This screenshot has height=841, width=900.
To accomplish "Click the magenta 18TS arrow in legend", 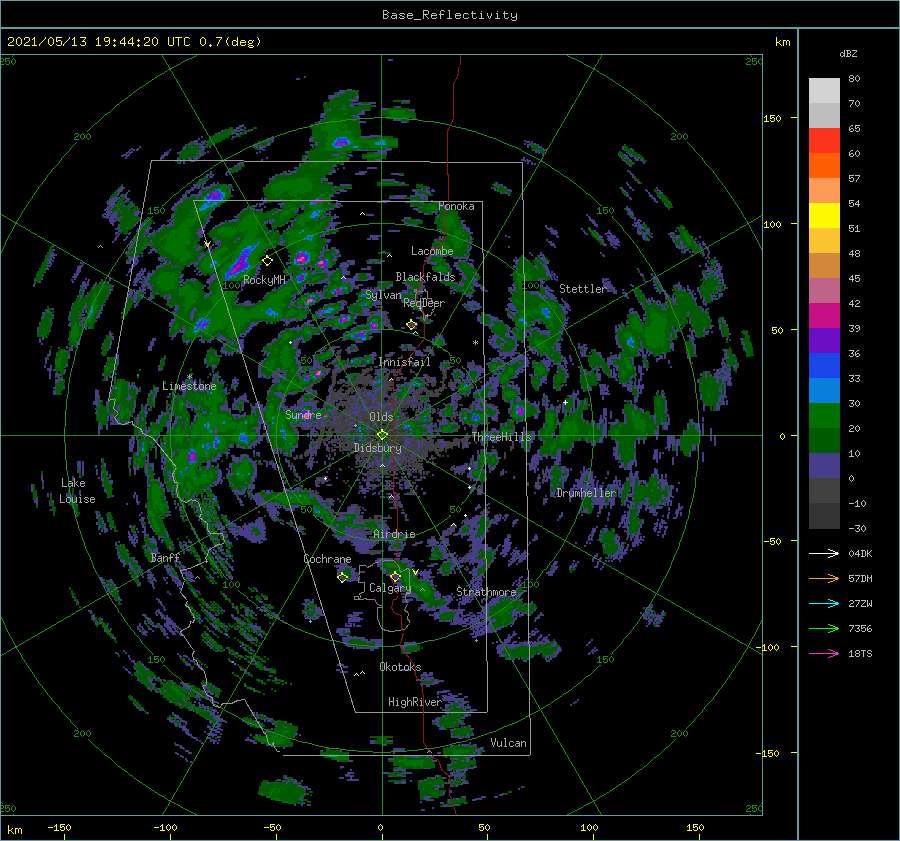I will [824, 653].
